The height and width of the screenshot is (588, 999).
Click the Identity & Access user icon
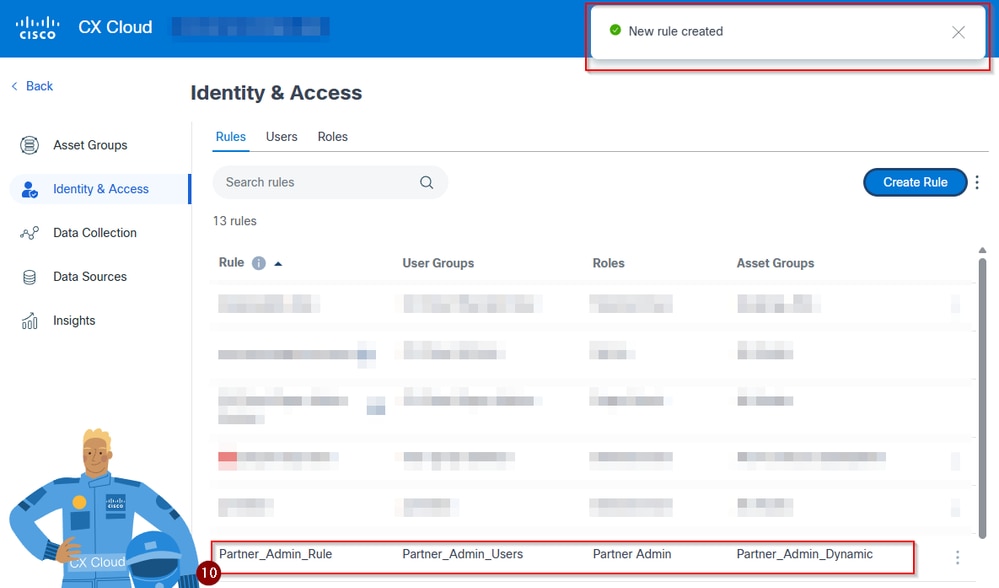click(29, 189)
